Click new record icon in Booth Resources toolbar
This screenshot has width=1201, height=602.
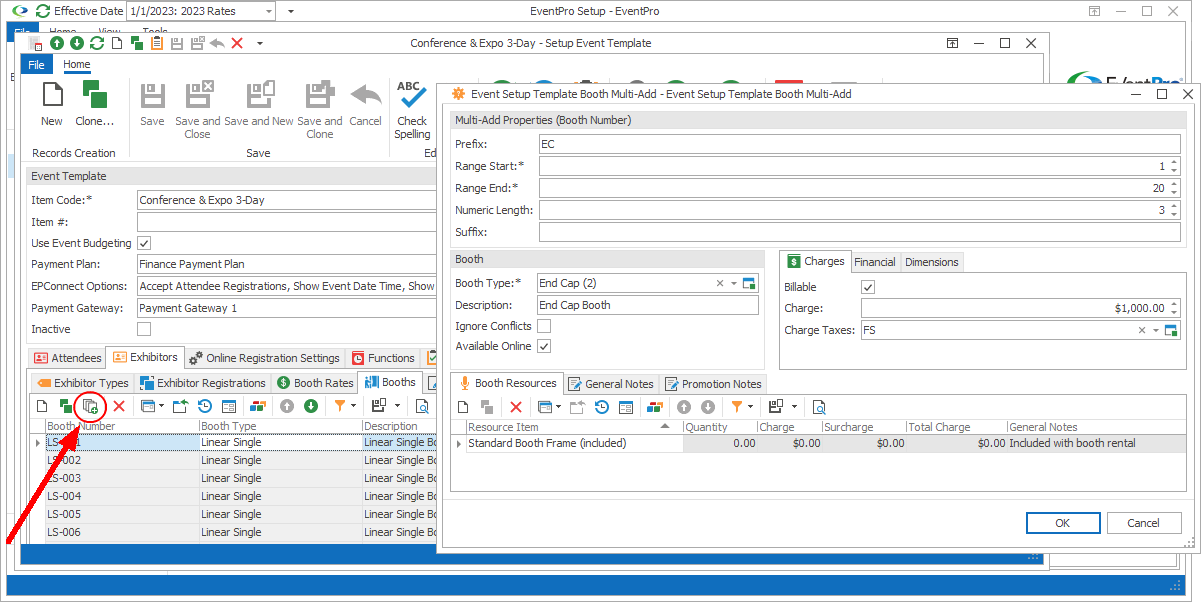[x=463, y=407]
